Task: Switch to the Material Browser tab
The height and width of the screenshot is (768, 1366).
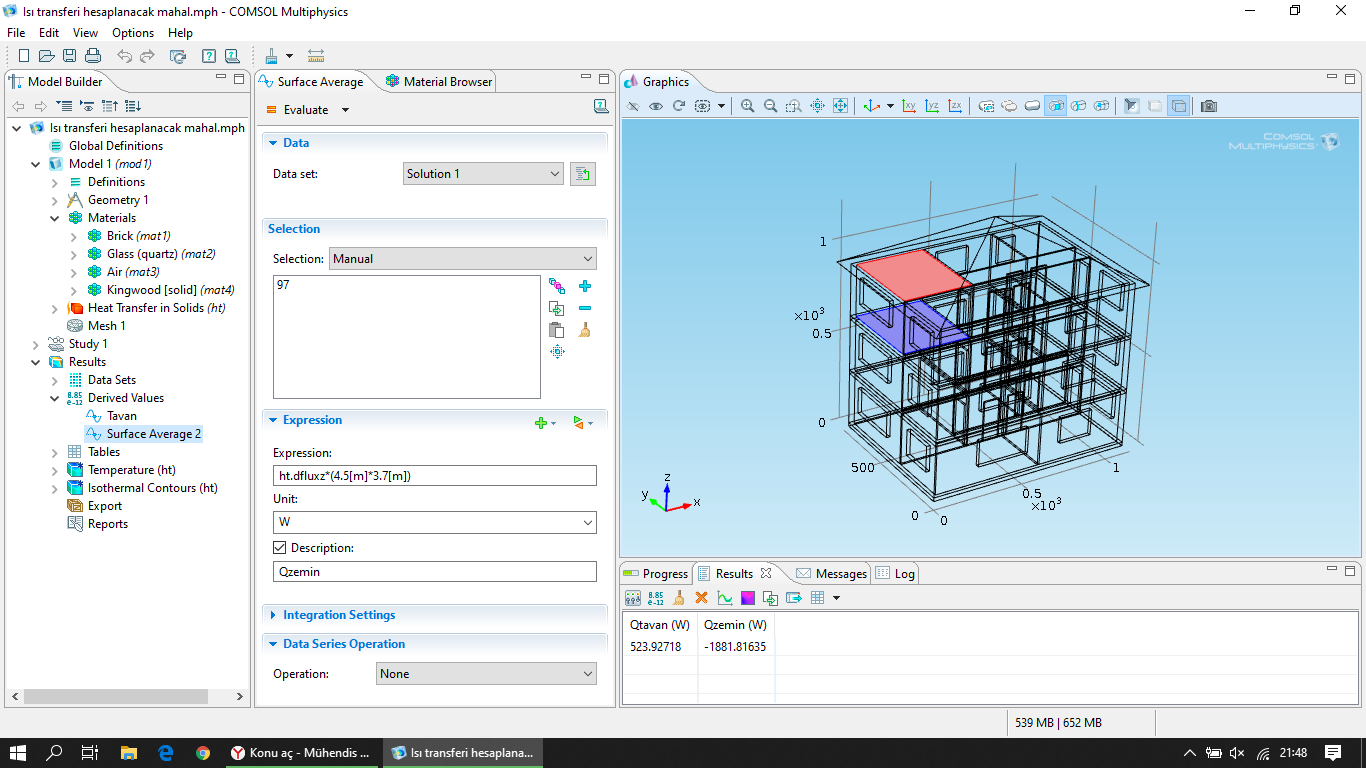Action: coord(439,82)
